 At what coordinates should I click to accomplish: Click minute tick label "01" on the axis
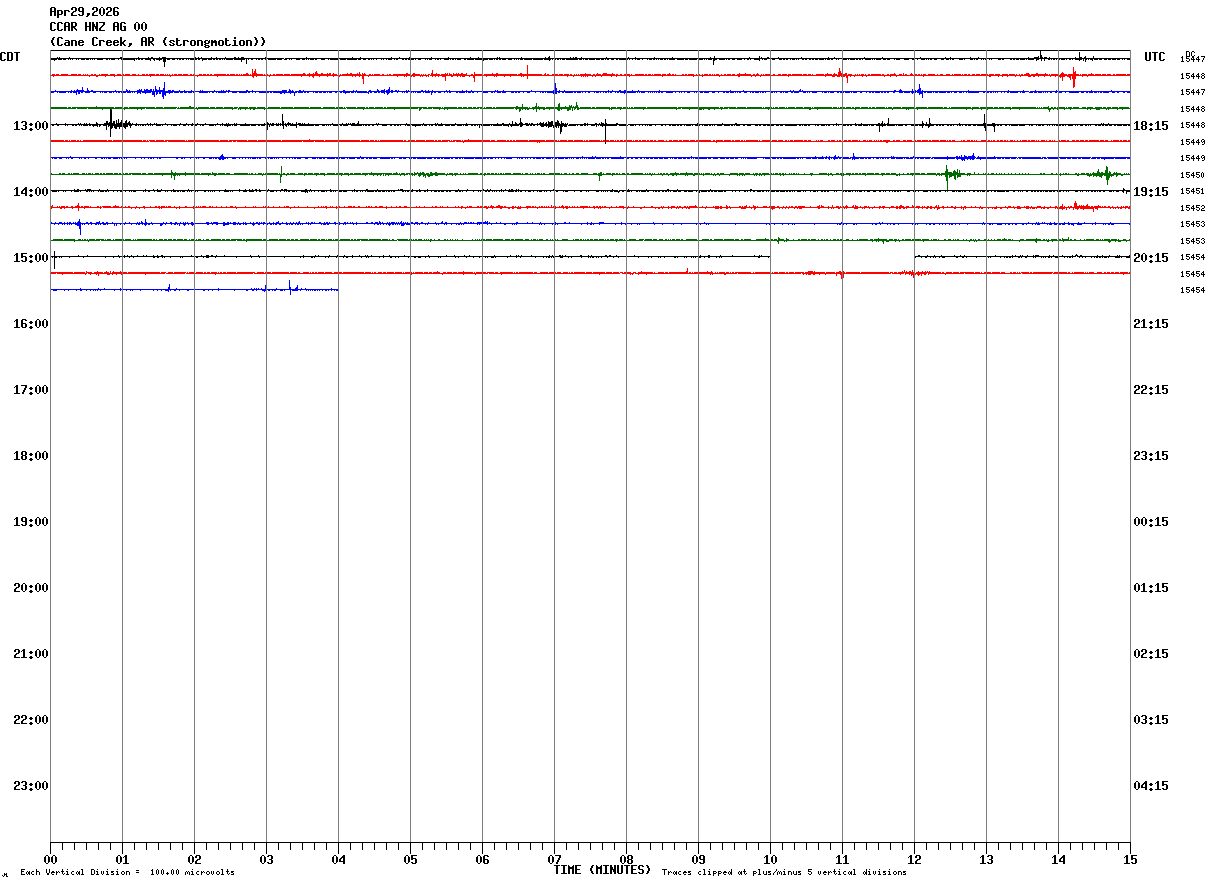(x=122, y=859)
